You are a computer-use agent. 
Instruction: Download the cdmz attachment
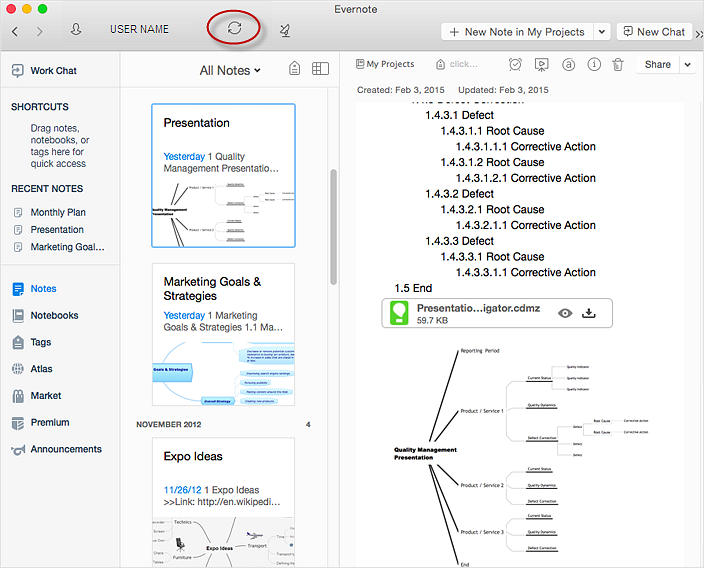tap(589, 313)
